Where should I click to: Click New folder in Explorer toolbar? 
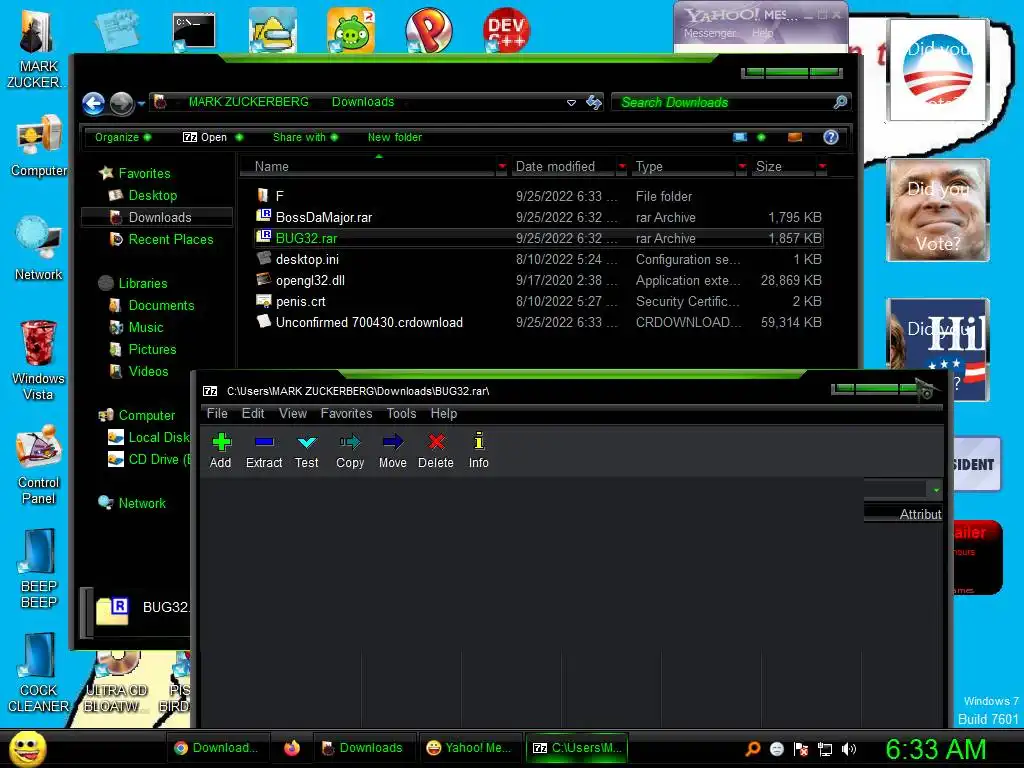tap(394, 137)
